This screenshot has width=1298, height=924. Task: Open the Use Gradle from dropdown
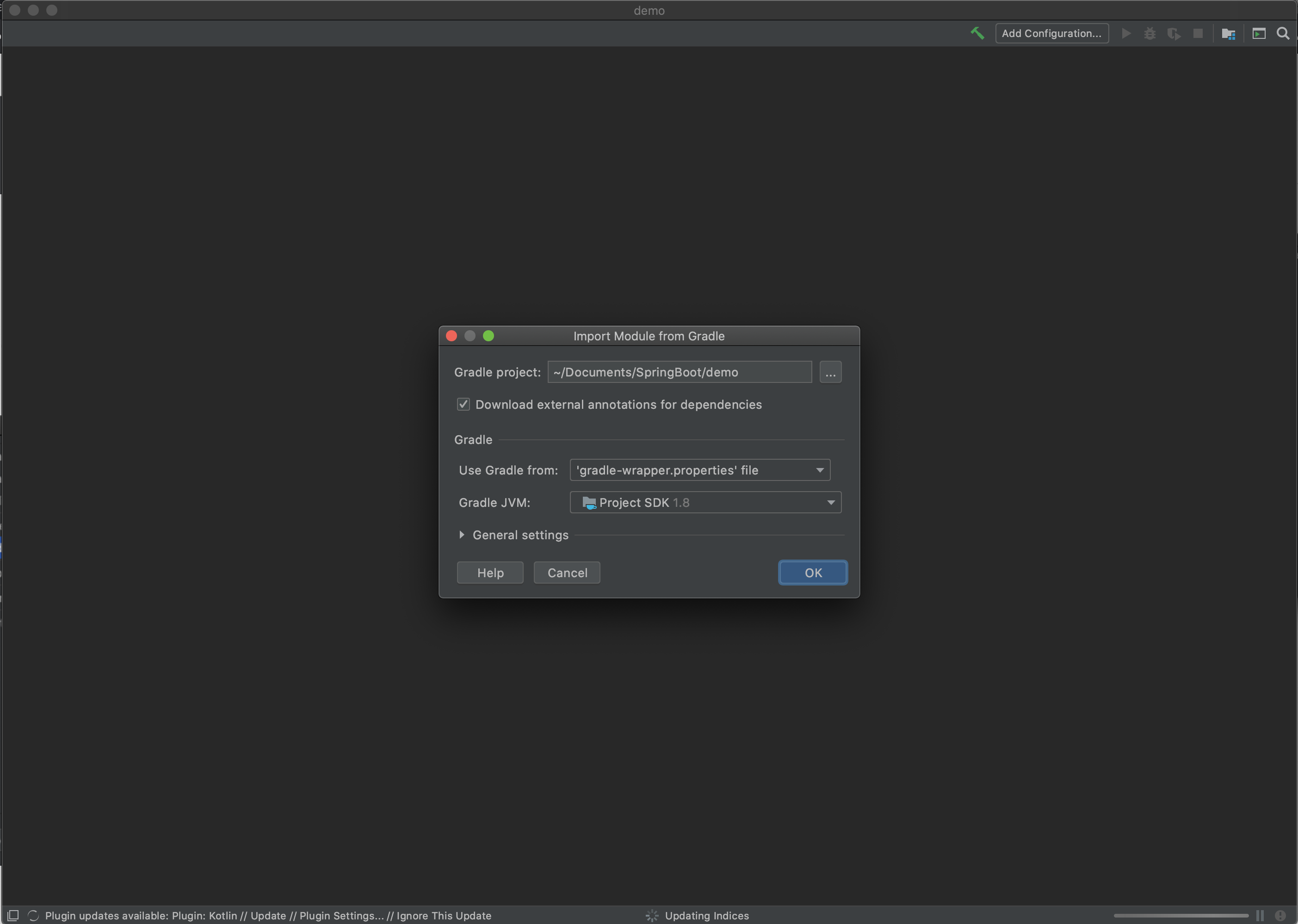[699, 470]
